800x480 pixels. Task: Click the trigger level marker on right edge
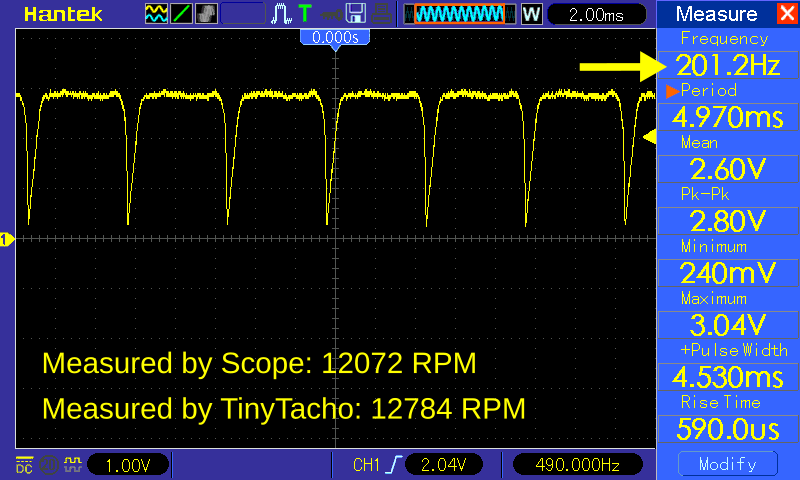649,137
